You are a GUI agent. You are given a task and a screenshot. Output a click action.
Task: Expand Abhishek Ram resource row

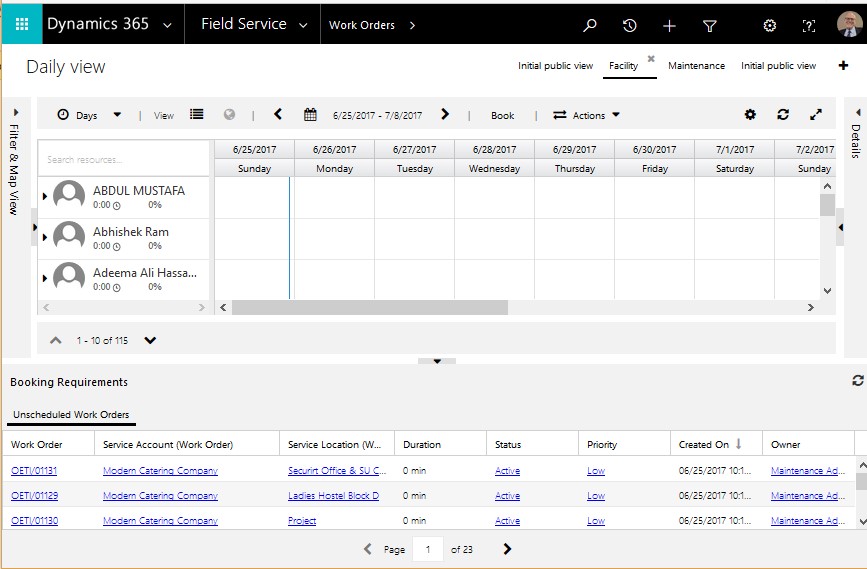[x=45, y=237]
